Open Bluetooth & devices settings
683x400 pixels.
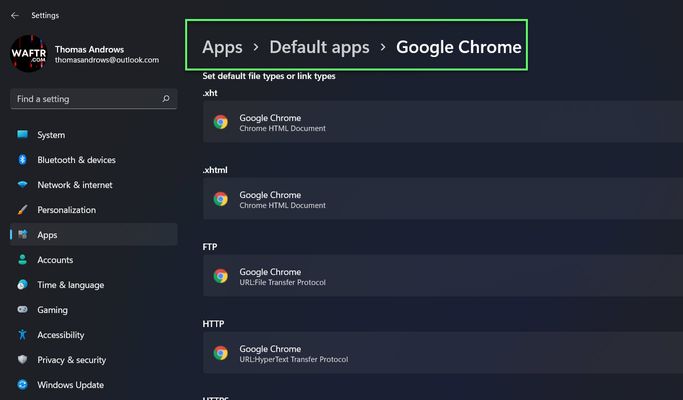coord(94,160)
